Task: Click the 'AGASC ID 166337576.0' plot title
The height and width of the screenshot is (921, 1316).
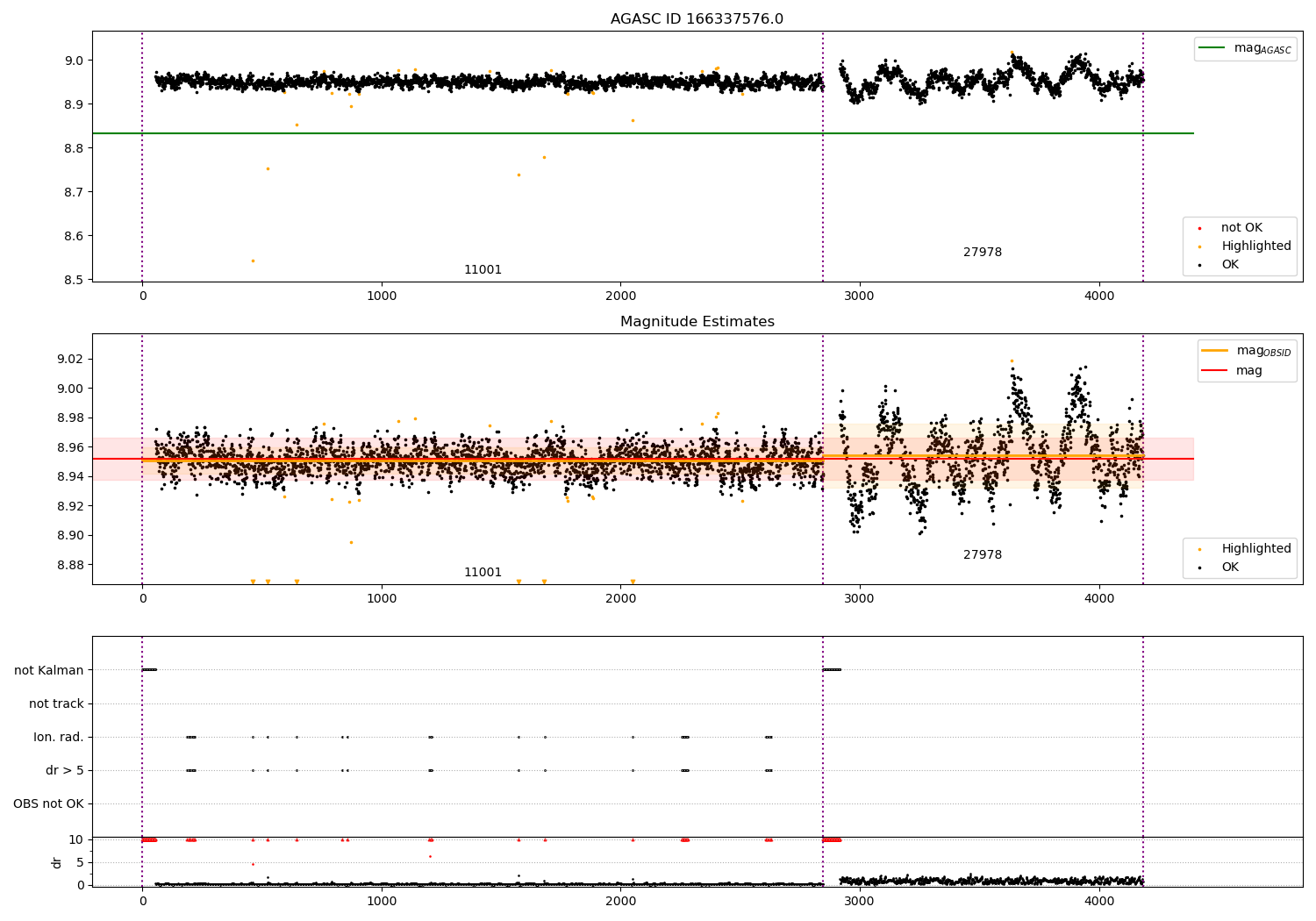Action: coord(697,18)
